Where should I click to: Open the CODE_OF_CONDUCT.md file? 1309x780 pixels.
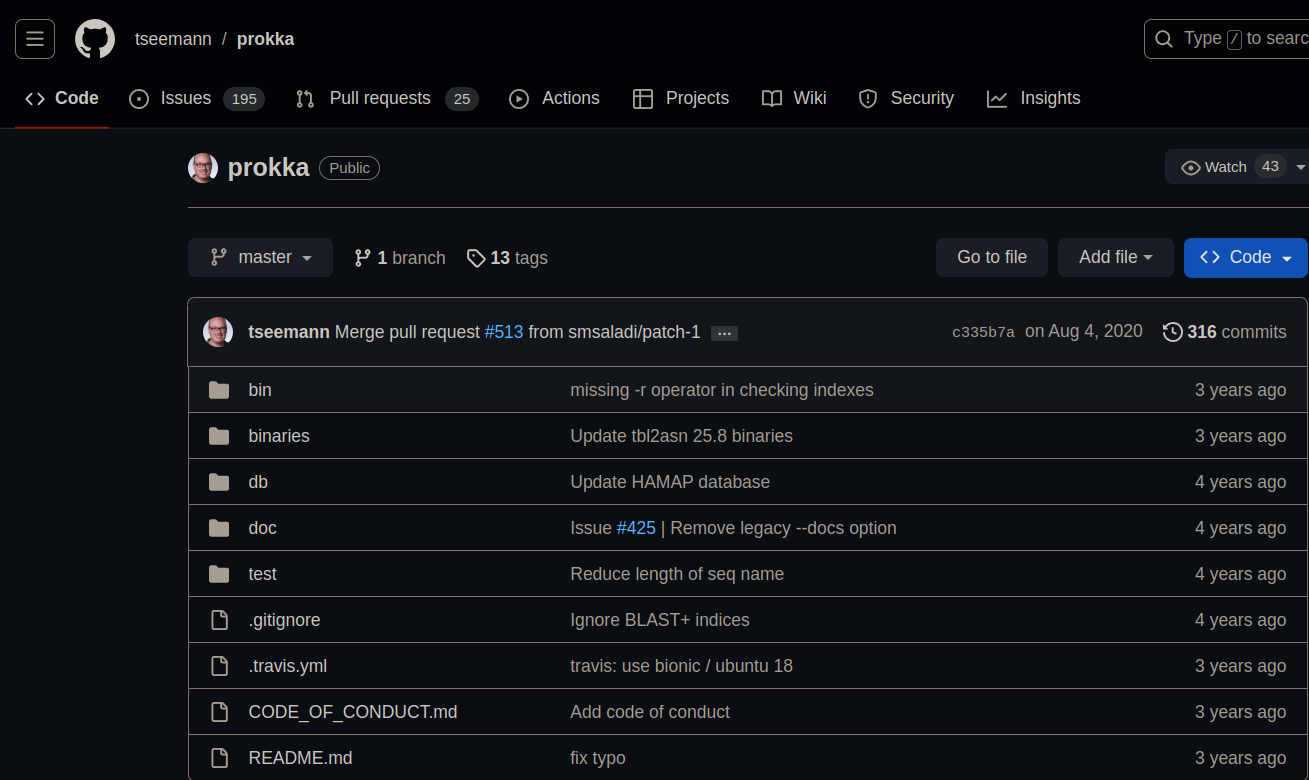coord(353,712)
